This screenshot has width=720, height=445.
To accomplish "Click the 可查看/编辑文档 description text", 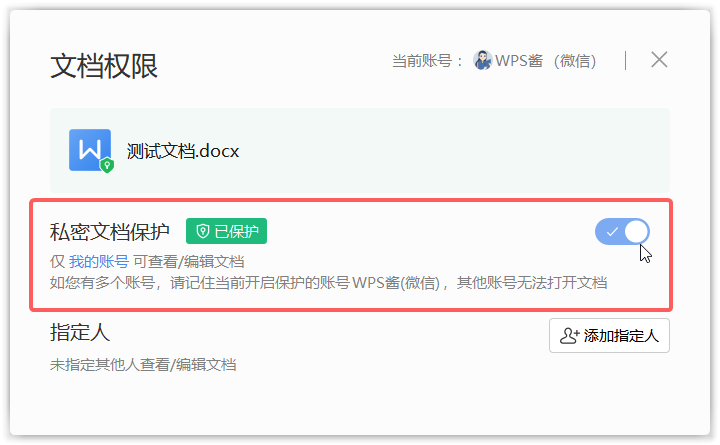I will tap(189, 262).
